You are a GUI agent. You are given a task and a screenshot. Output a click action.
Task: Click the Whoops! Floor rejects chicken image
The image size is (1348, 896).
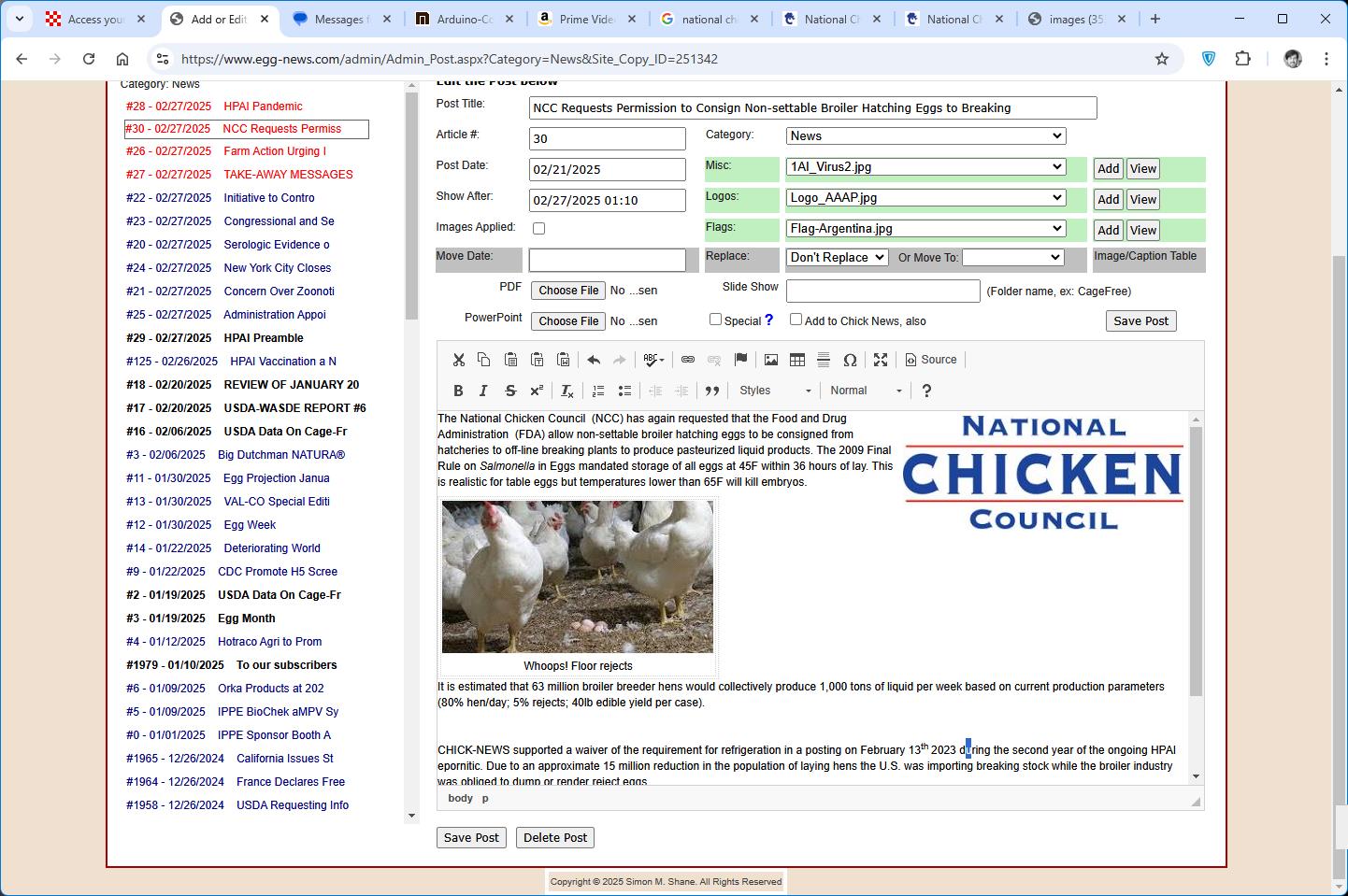[578, 576]
